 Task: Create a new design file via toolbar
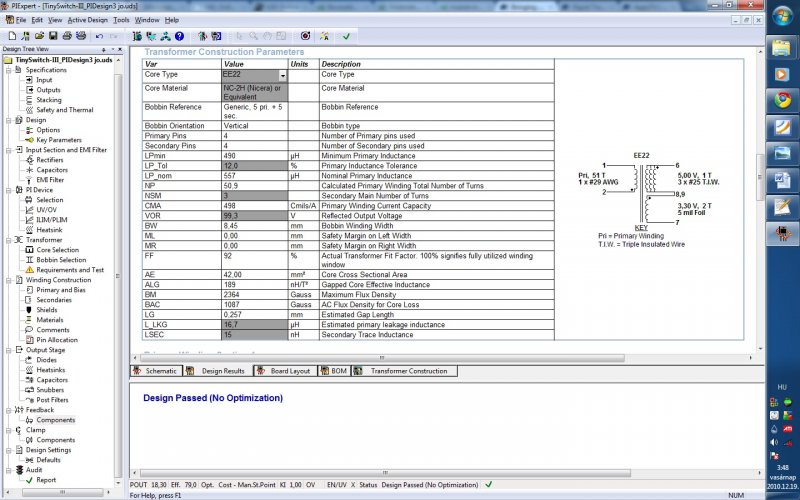[12, 36]
